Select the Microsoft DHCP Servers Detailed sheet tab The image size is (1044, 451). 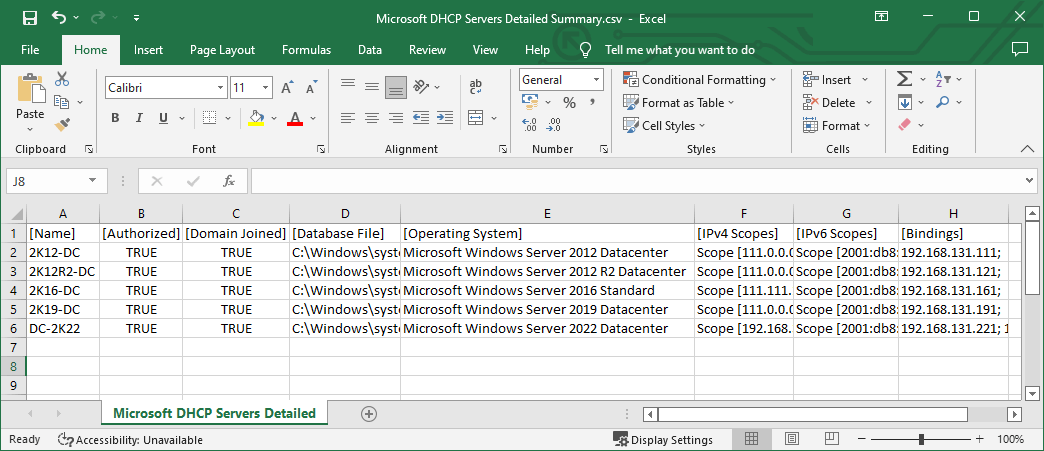[x=214, y=414]
